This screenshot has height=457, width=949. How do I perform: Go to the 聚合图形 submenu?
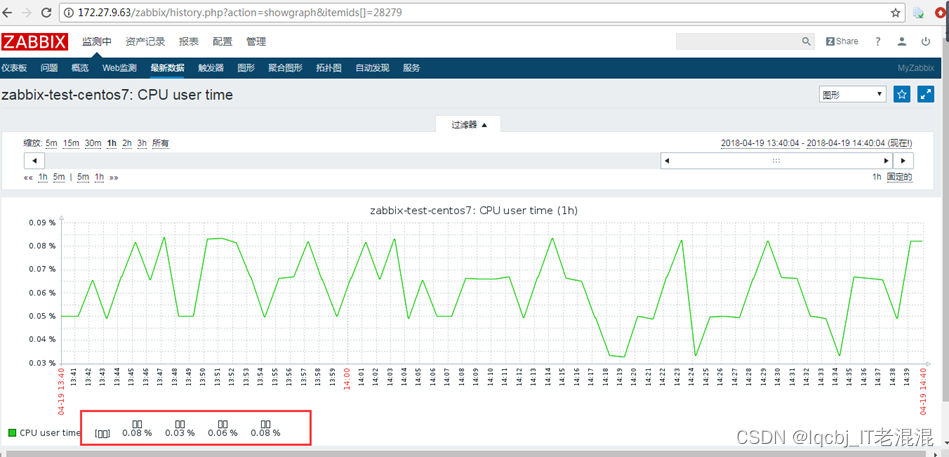click(x=285, y=68)
